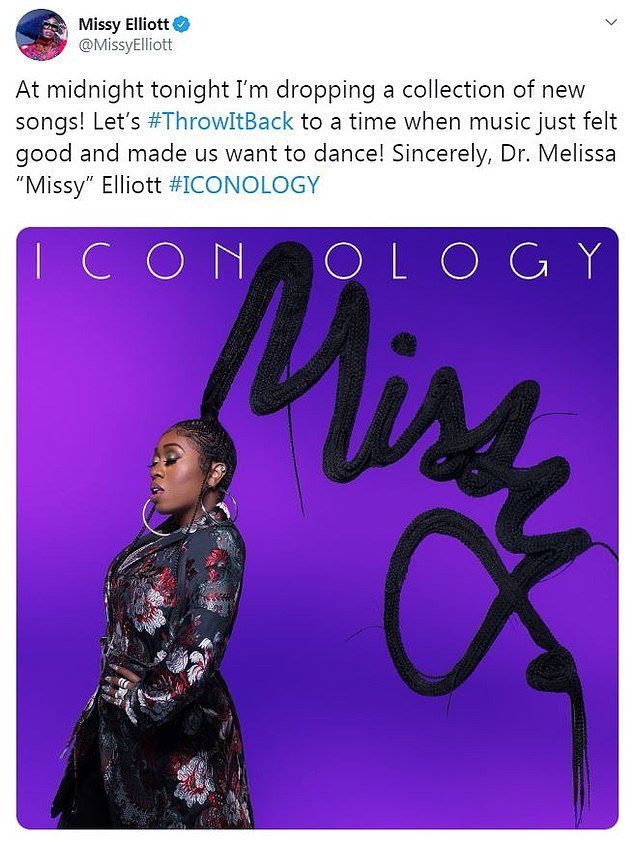Open the #ICONOLOGY hashtag link
634x842 pixels.
[x=244, y=185]
